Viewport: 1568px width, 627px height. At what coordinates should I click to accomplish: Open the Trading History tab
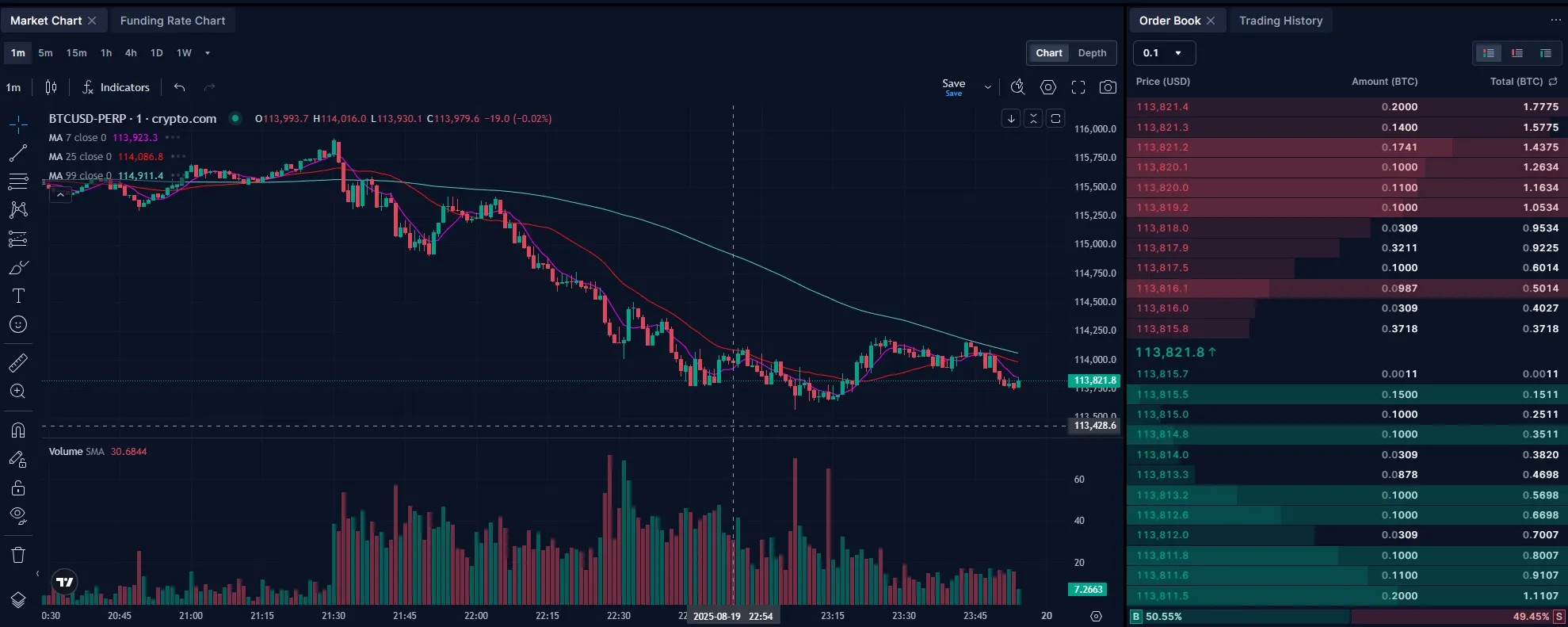tap(1280, 21)
